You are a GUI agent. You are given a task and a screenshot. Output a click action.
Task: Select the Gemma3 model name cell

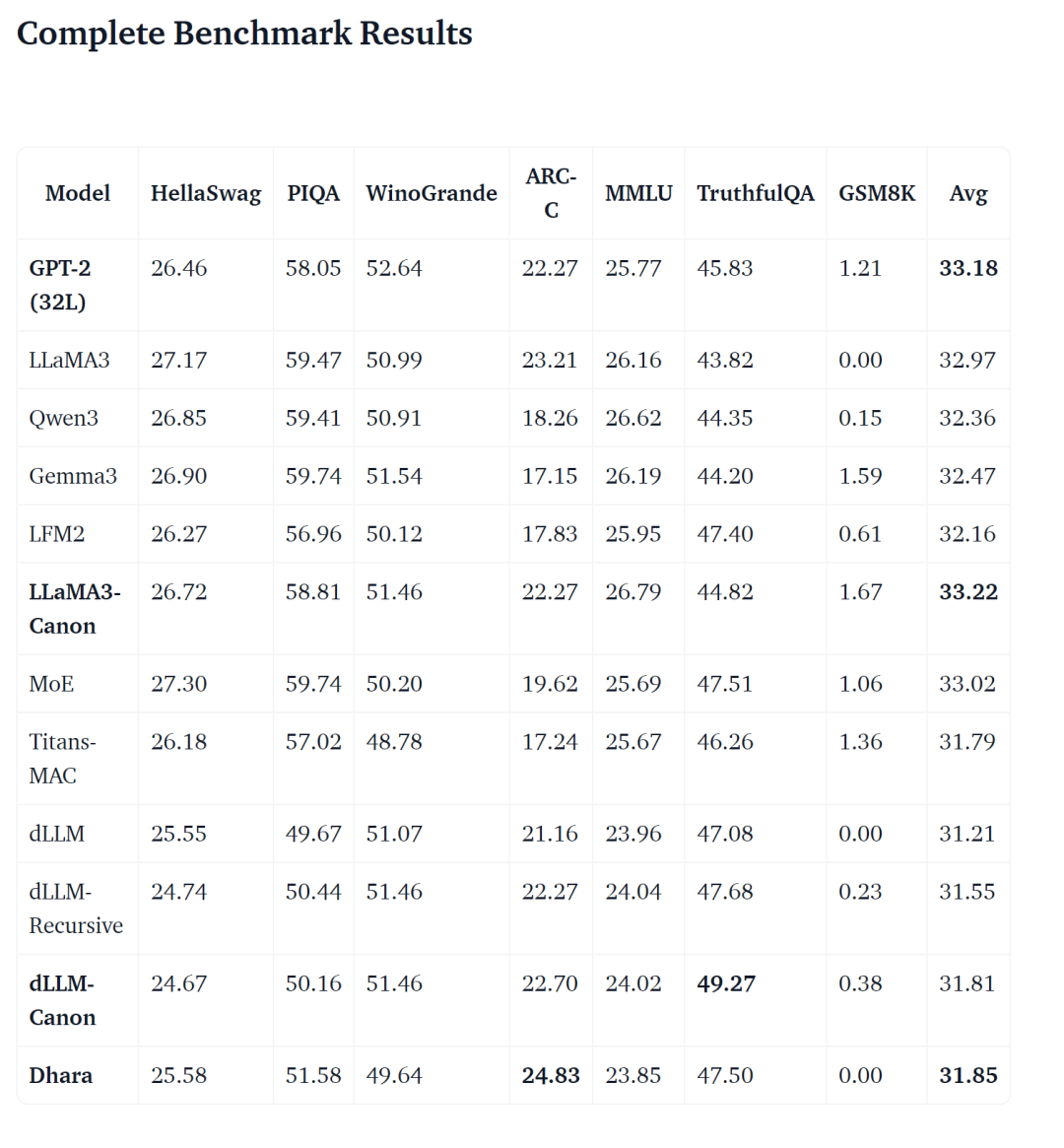coord(73,476)
